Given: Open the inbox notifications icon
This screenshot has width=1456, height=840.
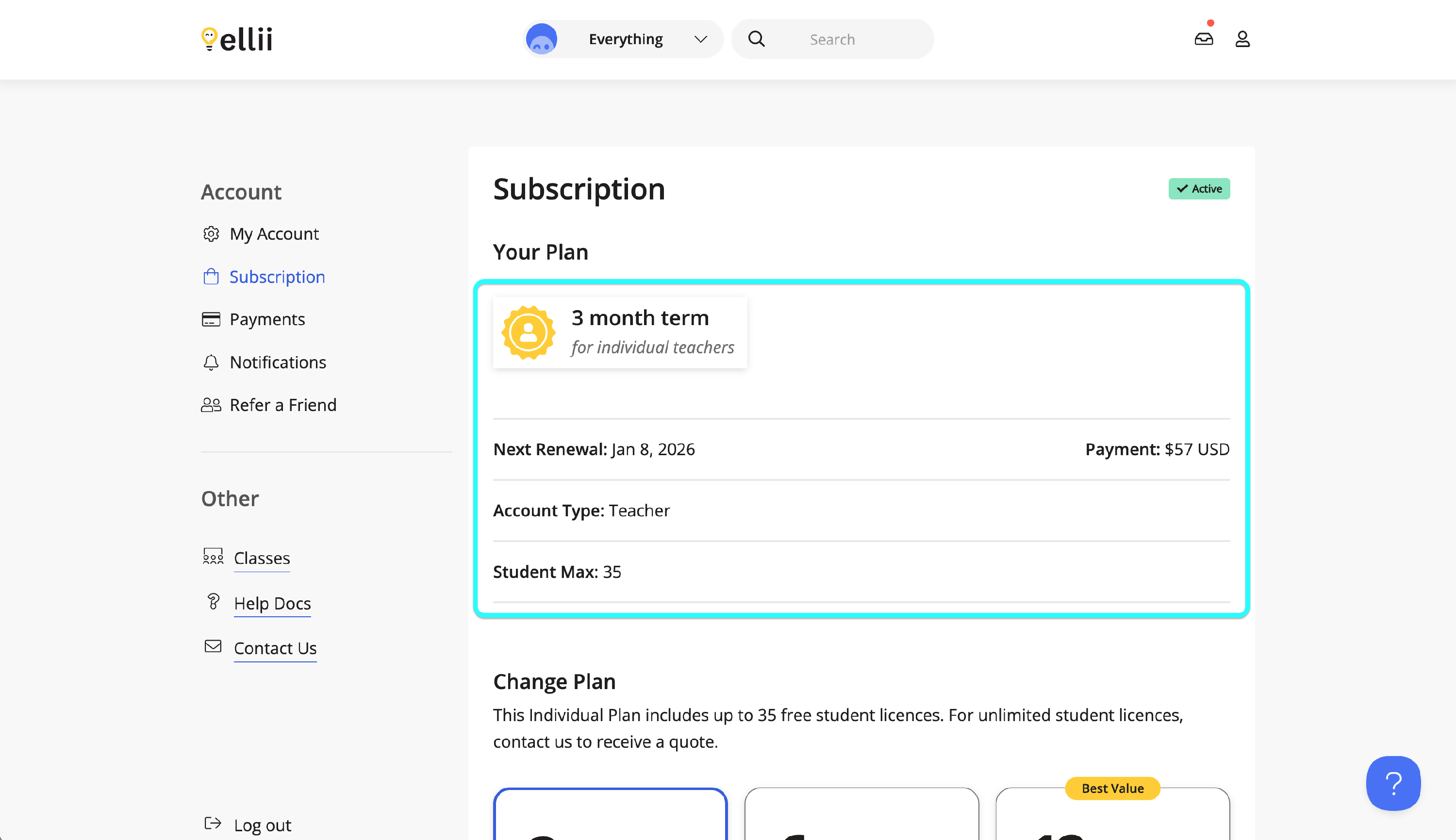Looking at the screenshot, I should (x=1203, y=39).
